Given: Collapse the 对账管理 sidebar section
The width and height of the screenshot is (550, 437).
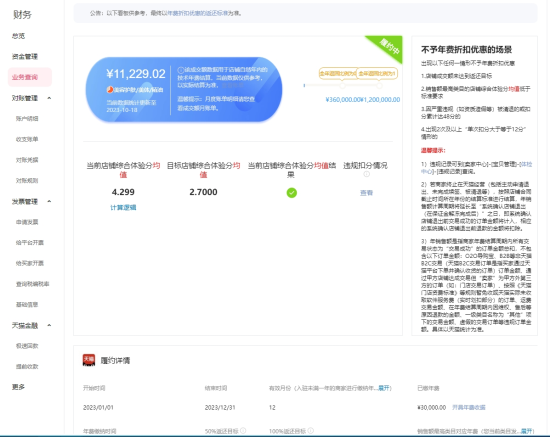Looking at the screenshot, I should pos(49,98).
